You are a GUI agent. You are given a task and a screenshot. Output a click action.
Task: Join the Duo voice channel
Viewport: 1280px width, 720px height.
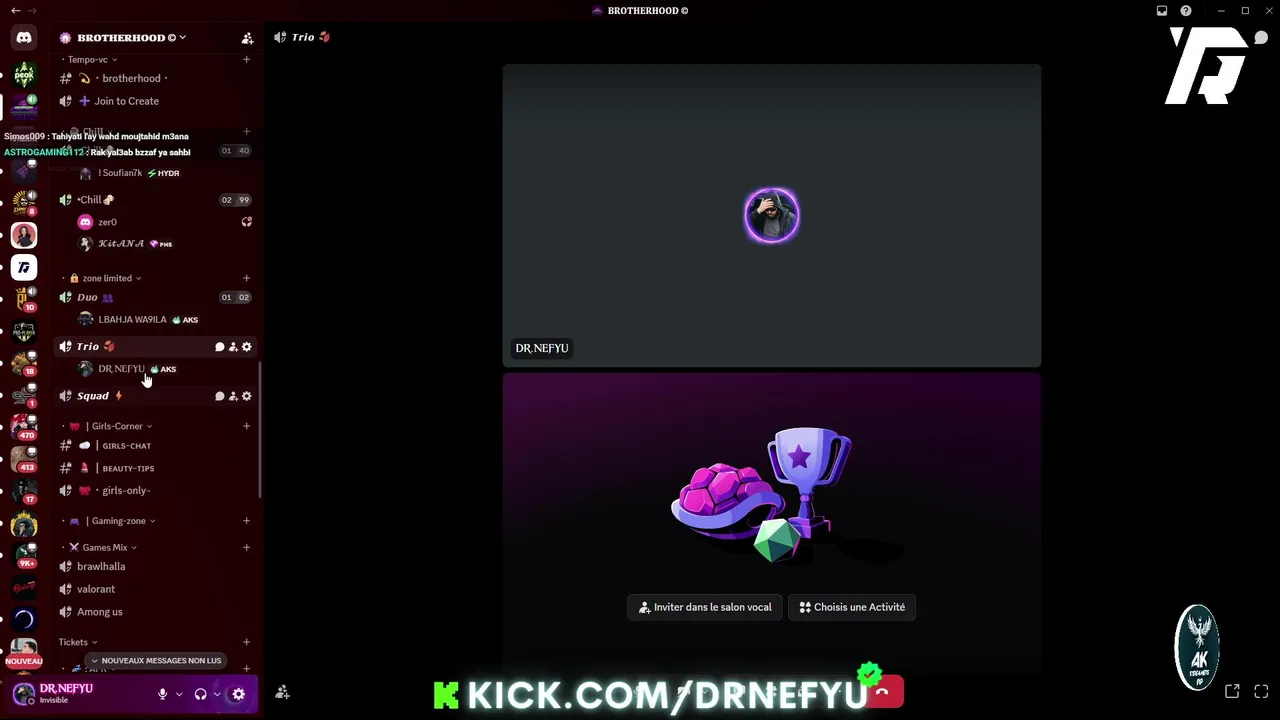click(x=155, y=297)
